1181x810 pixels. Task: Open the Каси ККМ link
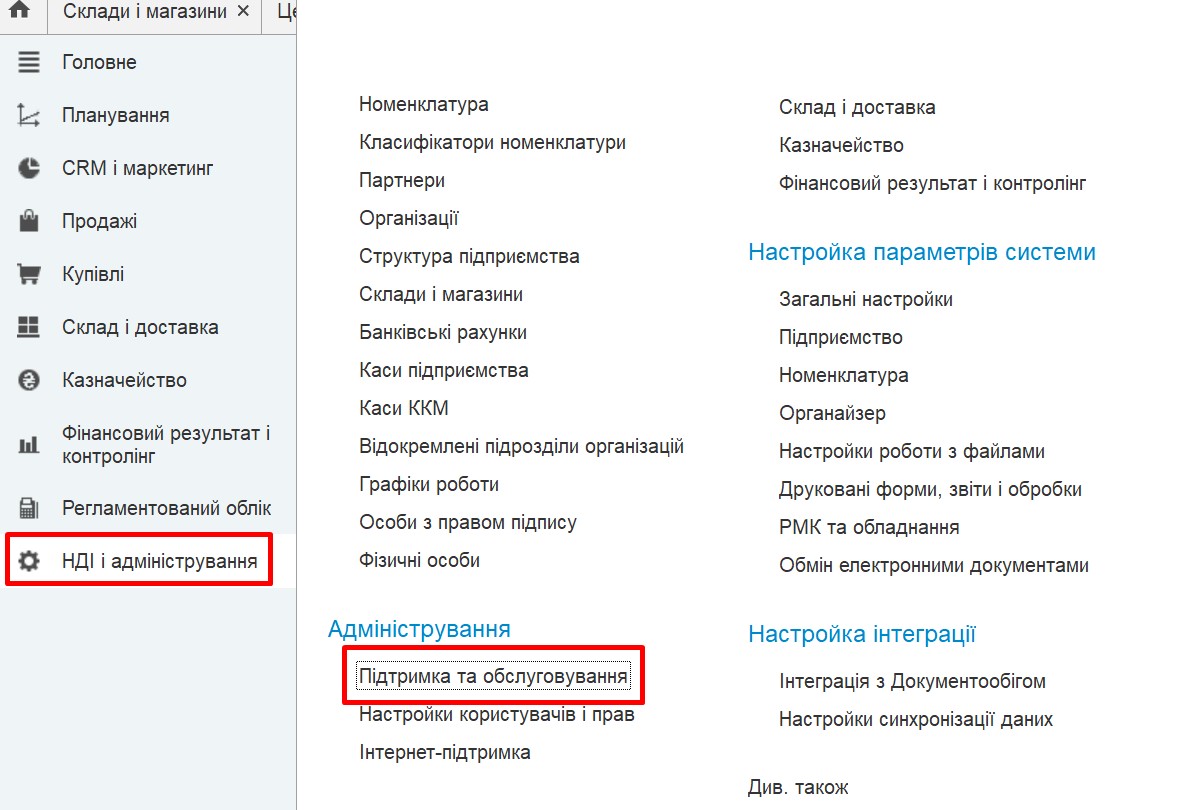coord(404,408)
